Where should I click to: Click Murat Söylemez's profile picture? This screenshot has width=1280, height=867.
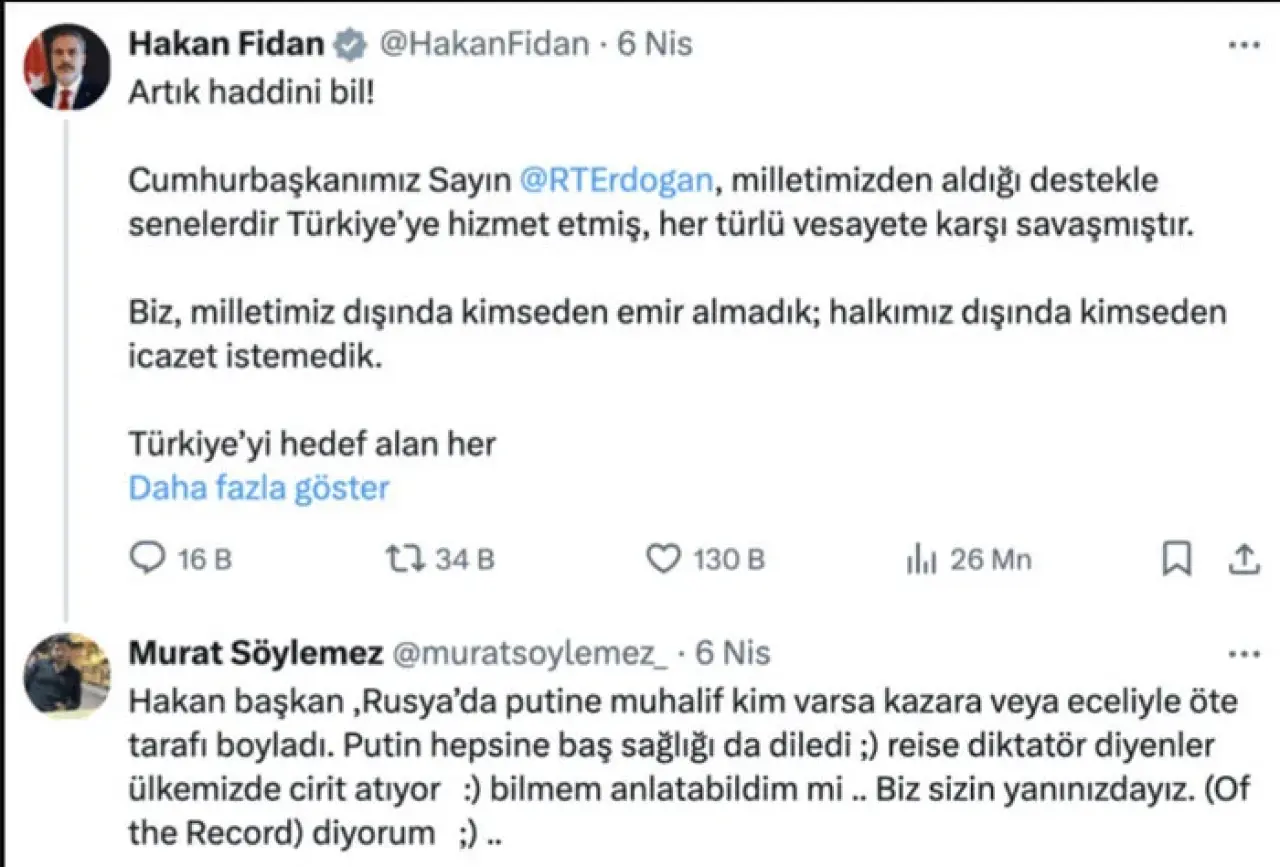point(67,676)
